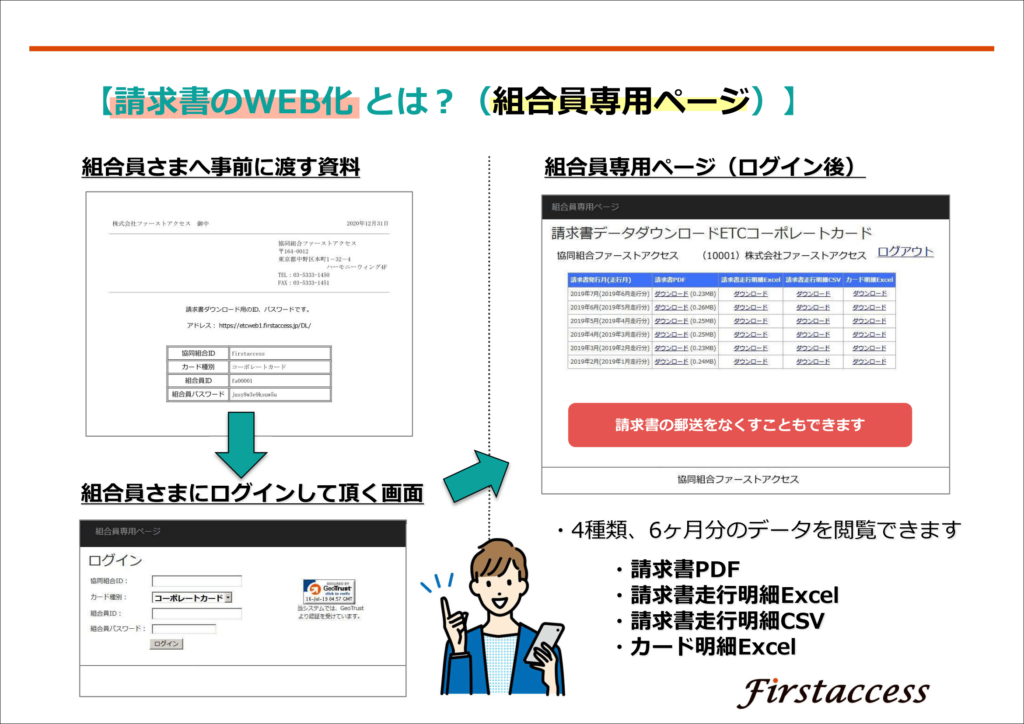Click the 請求書発行月(走行月) table column header
The height and width of the screenshot is (724, 1024).
click(610, 280)
